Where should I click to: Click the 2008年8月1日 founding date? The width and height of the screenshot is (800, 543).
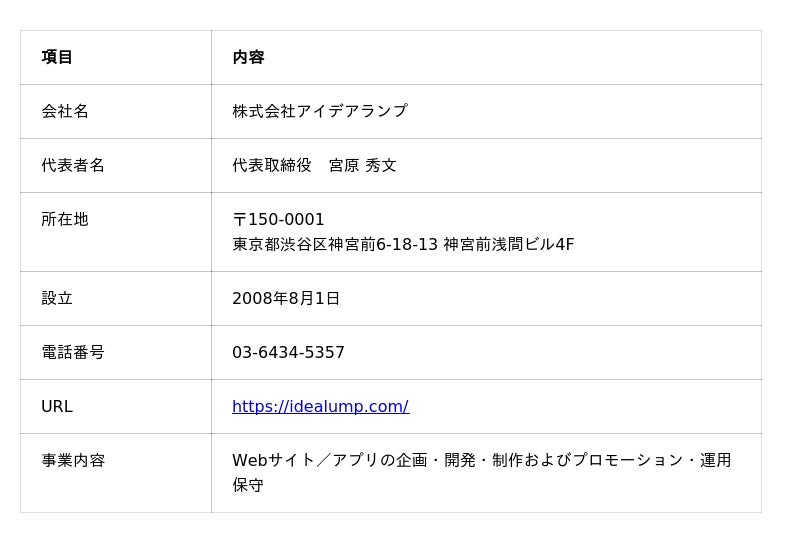point(286,298)
